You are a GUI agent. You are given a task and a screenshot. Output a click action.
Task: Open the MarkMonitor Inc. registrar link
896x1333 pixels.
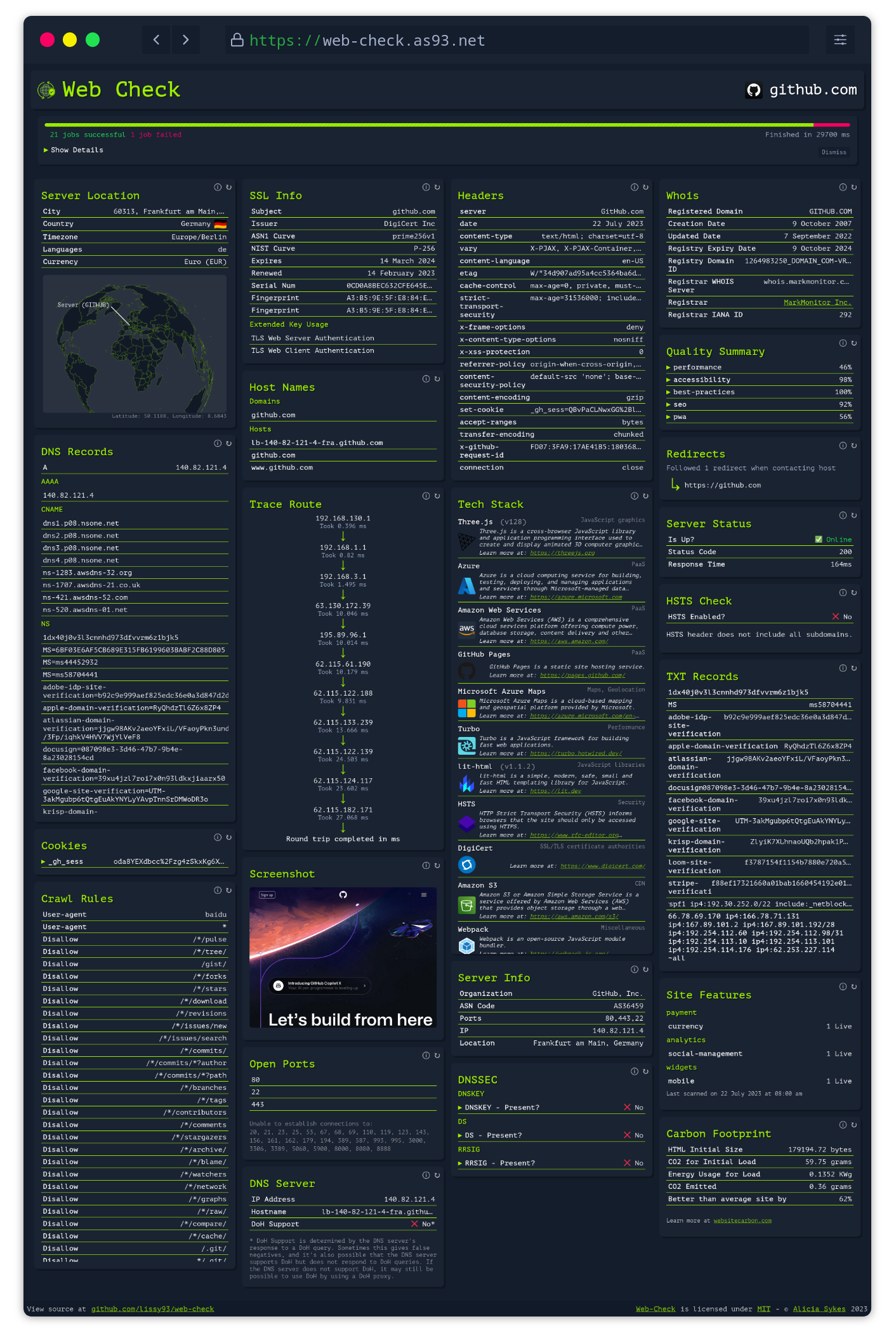pos(817,303)
